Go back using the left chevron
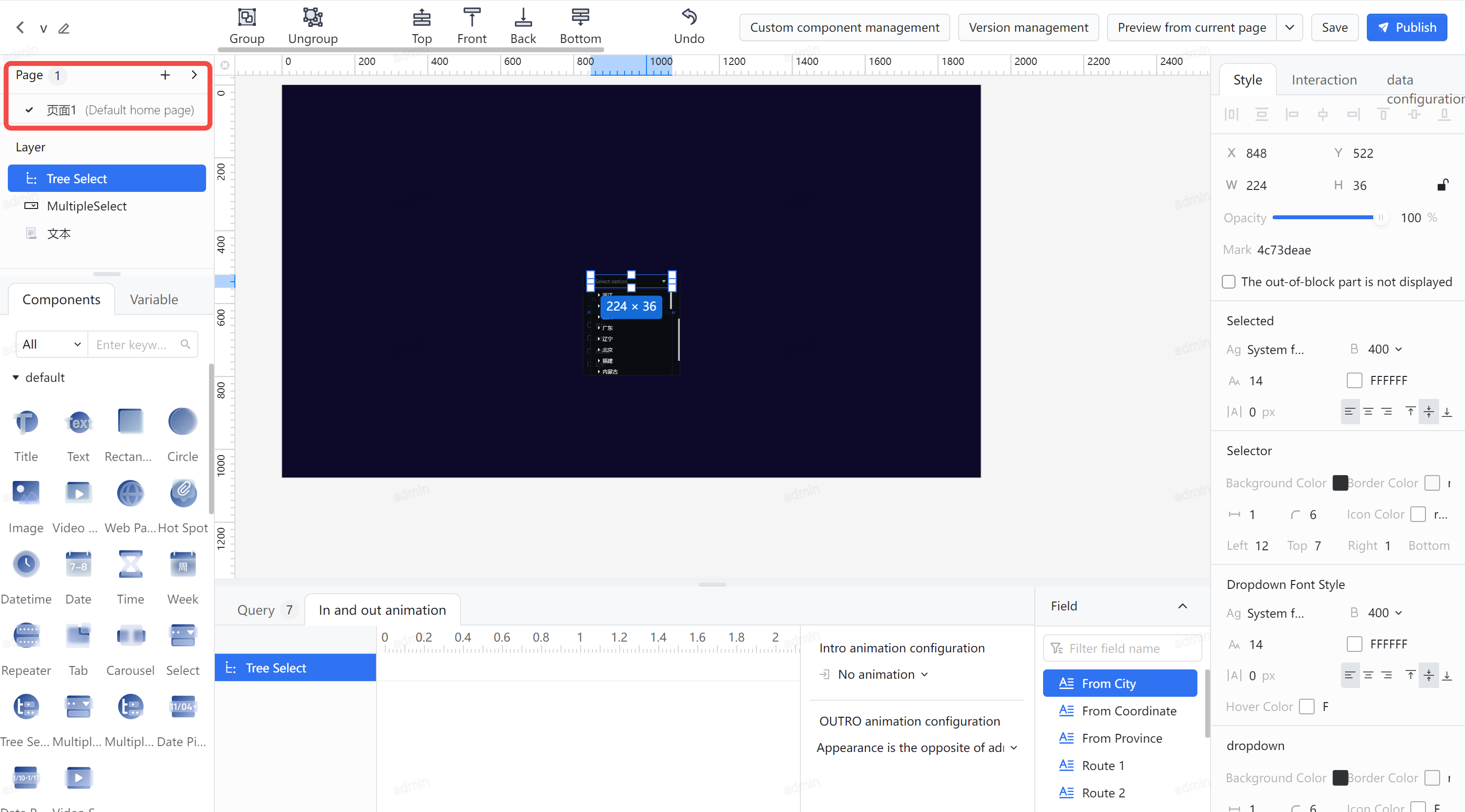1465x812 pixels. click(x=20, y=27)
